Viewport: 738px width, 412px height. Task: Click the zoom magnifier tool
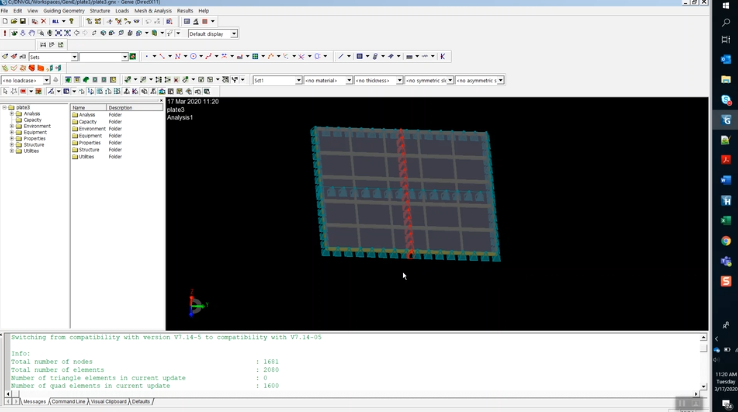[x=41, y=33]
